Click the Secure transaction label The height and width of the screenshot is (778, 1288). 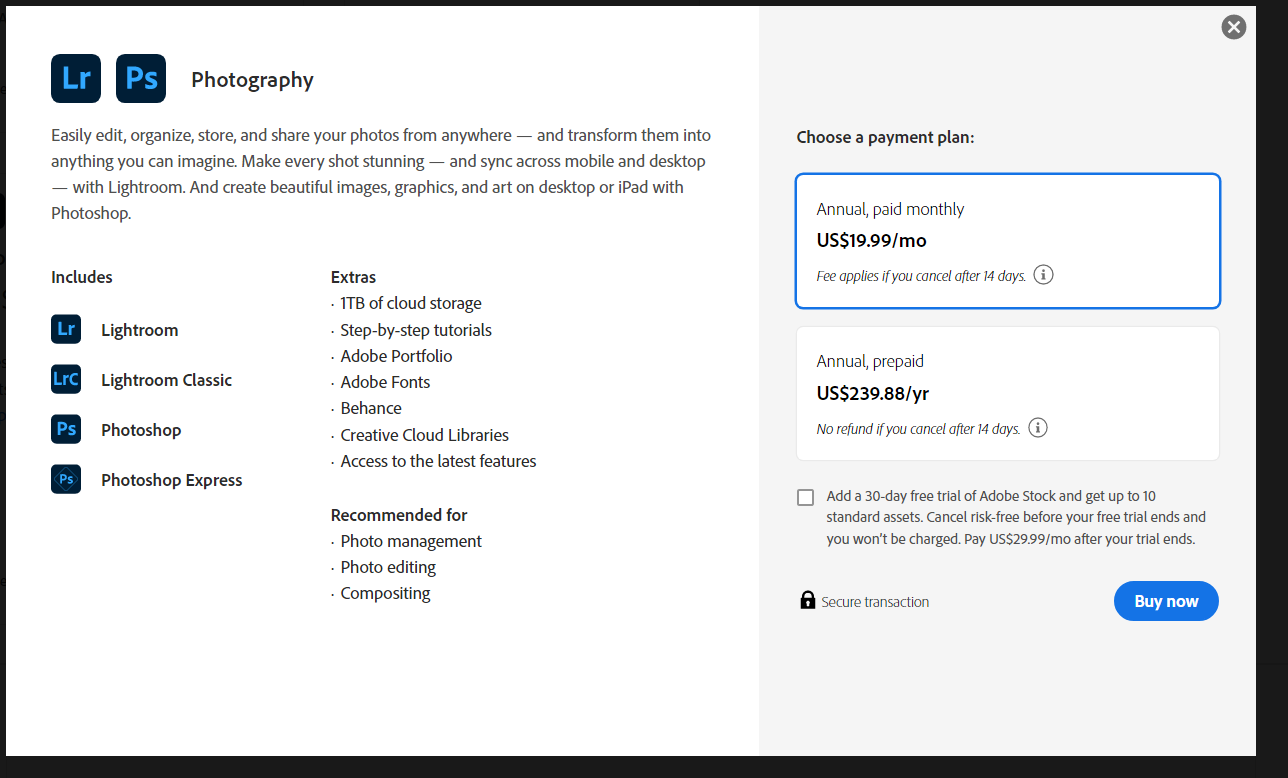875,601
